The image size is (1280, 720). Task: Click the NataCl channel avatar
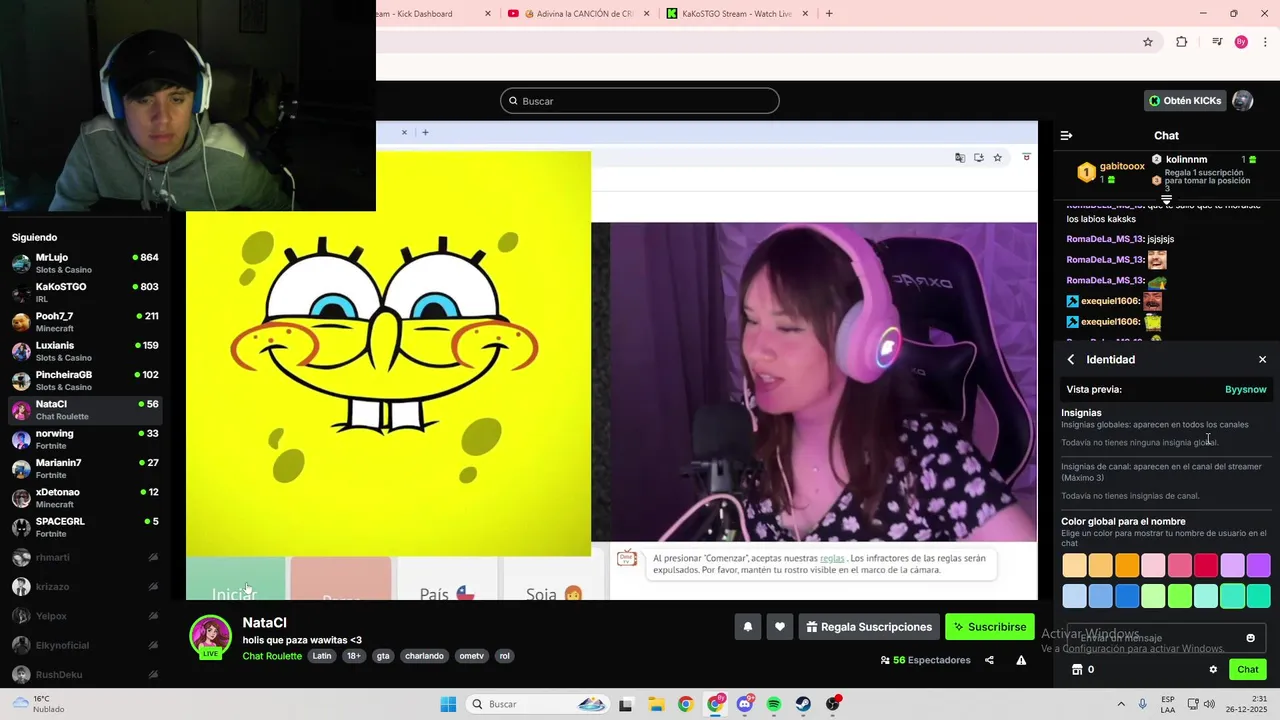[211, 636]
